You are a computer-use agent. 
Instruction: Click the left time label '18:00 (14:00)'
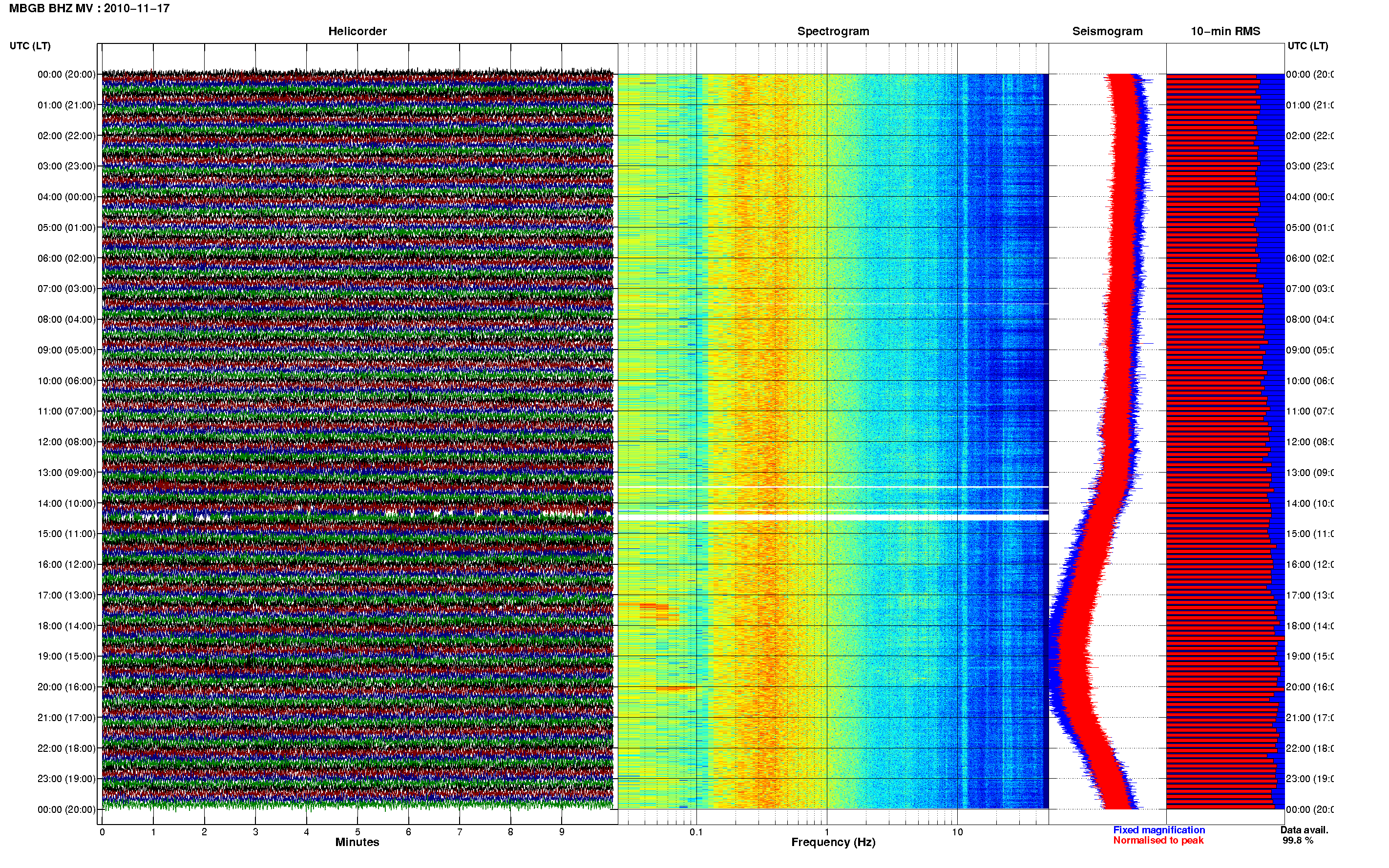click(x=66, y=626)
